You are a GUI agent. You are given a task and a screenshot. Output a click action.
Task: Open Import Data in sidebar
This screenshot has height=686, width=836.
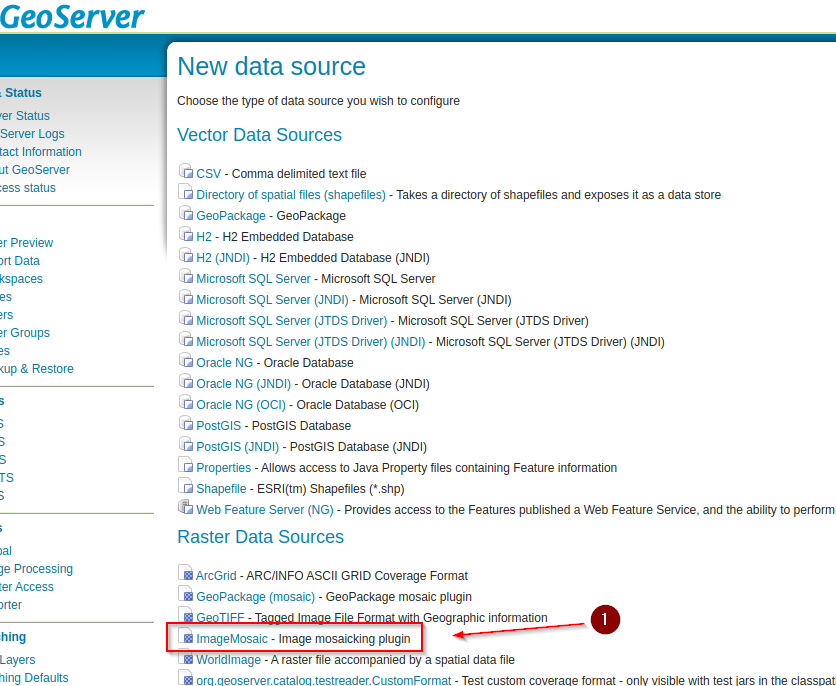click(x=20, y=261)
